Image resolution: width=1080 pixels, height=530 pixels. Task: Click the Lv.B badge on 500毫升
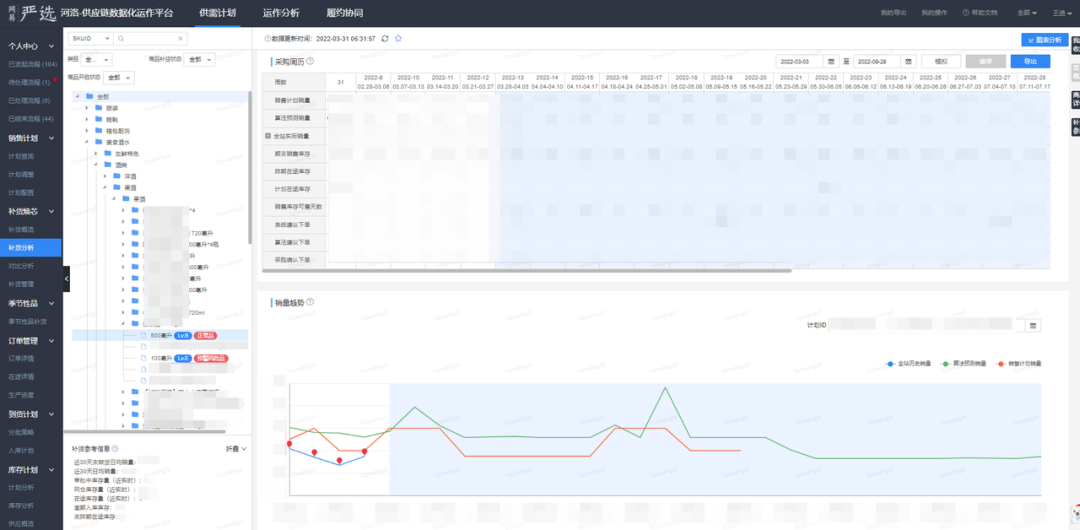(182, 336)
